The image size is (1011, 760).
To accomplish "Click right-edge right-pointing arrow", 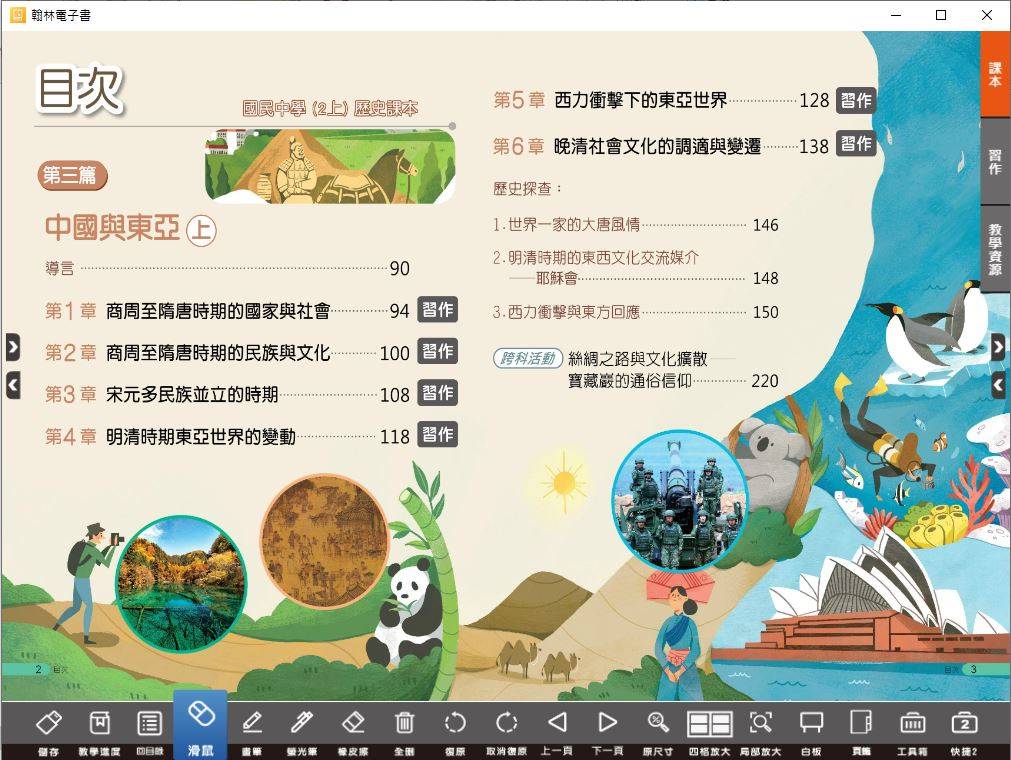I will point(997,347).
